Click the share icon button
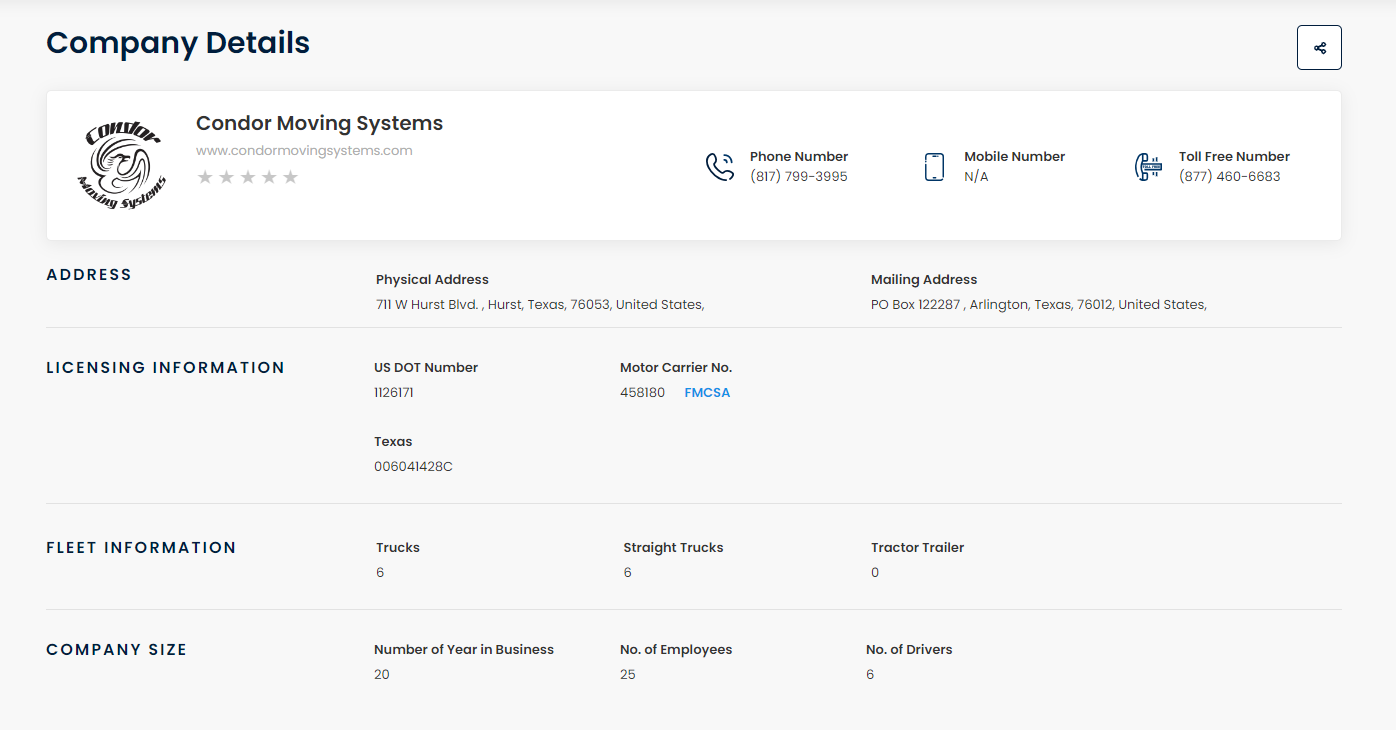 (x=1319, y=48)
